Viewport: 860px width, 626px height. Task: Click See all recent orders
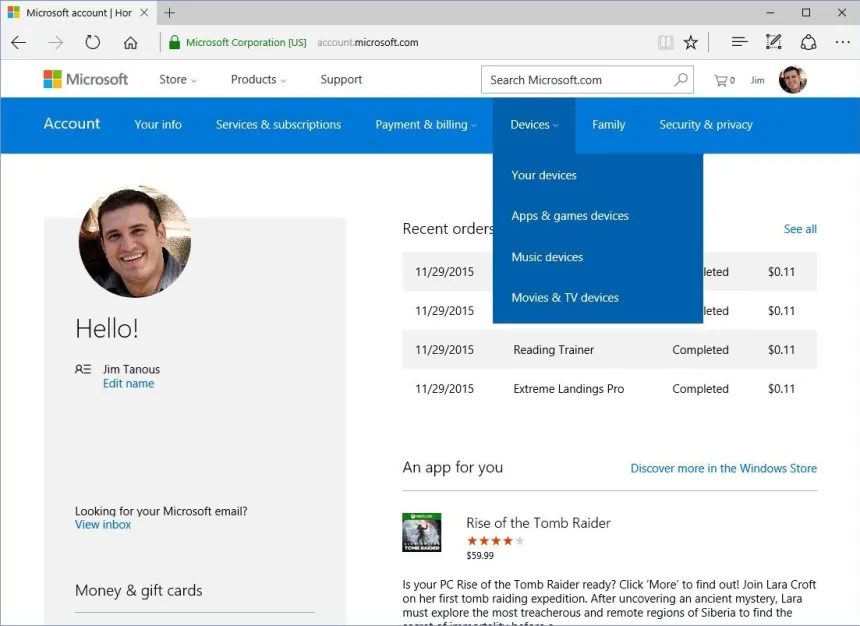pos(800,229)
